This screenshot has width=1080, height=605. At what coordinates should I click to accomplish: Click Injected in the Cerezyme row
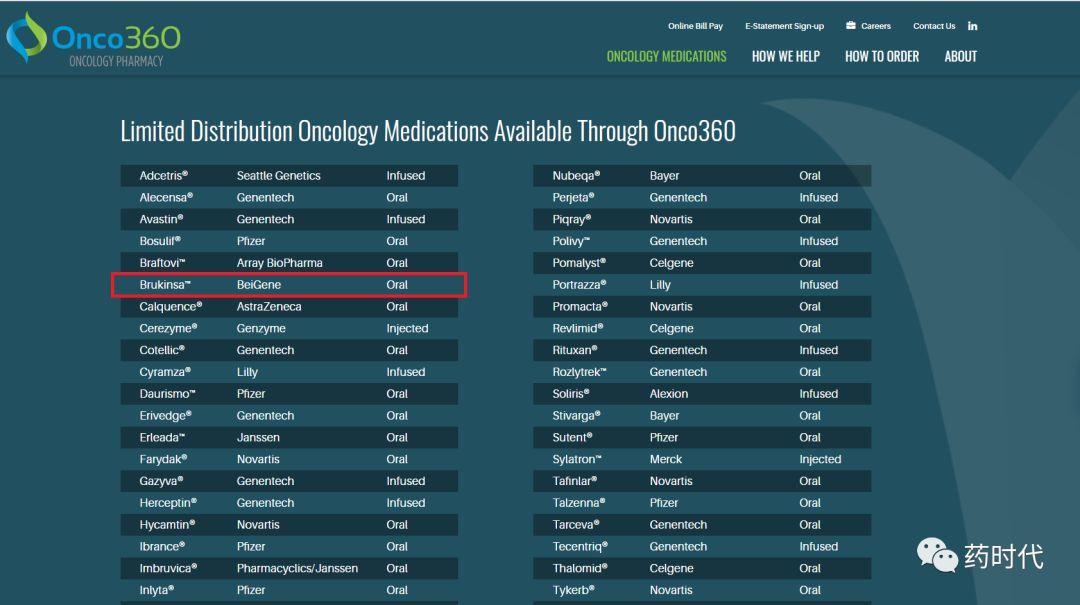(x=407, y=329)
